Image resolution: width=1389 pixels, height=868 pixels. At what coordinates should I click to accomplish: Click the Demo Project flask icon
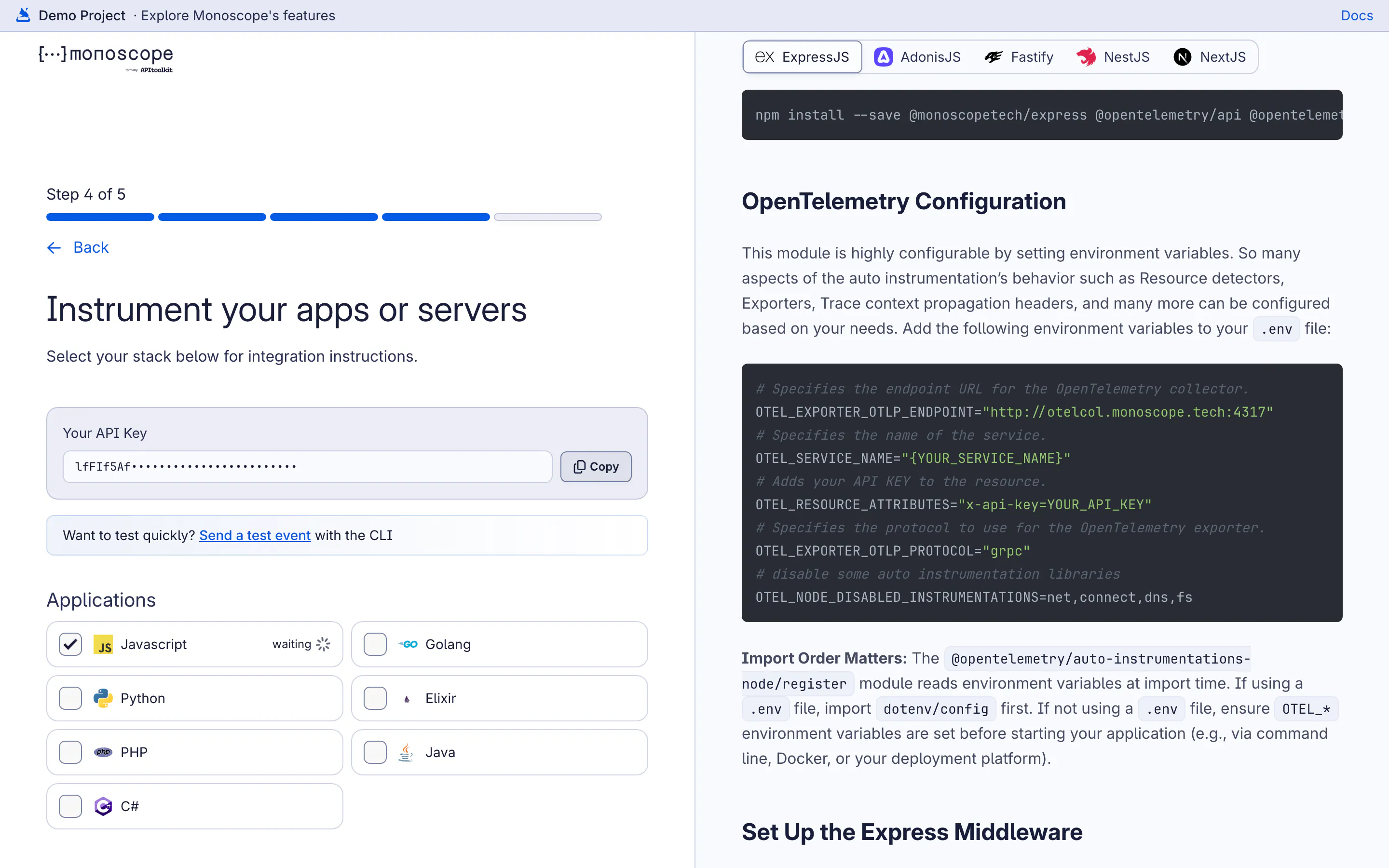click(23, 15)
